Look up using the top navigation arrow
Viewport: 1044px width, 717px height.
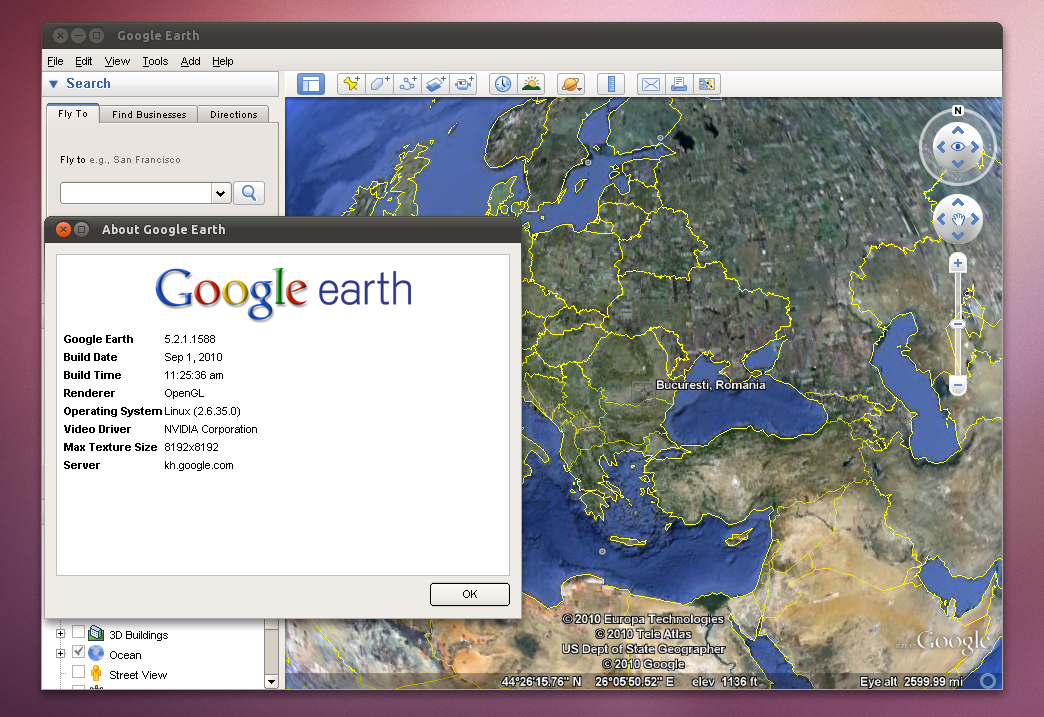tap(957, 130)
